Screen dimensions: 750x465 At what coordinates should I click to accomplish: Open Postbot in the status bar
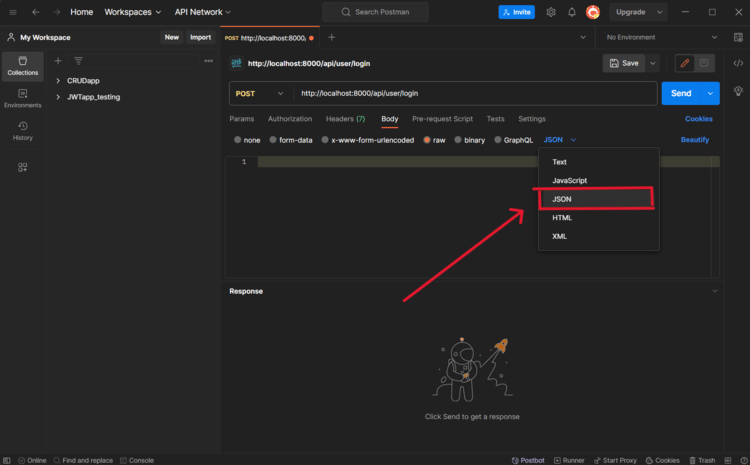pyautogui.click(x=528, y=460)
